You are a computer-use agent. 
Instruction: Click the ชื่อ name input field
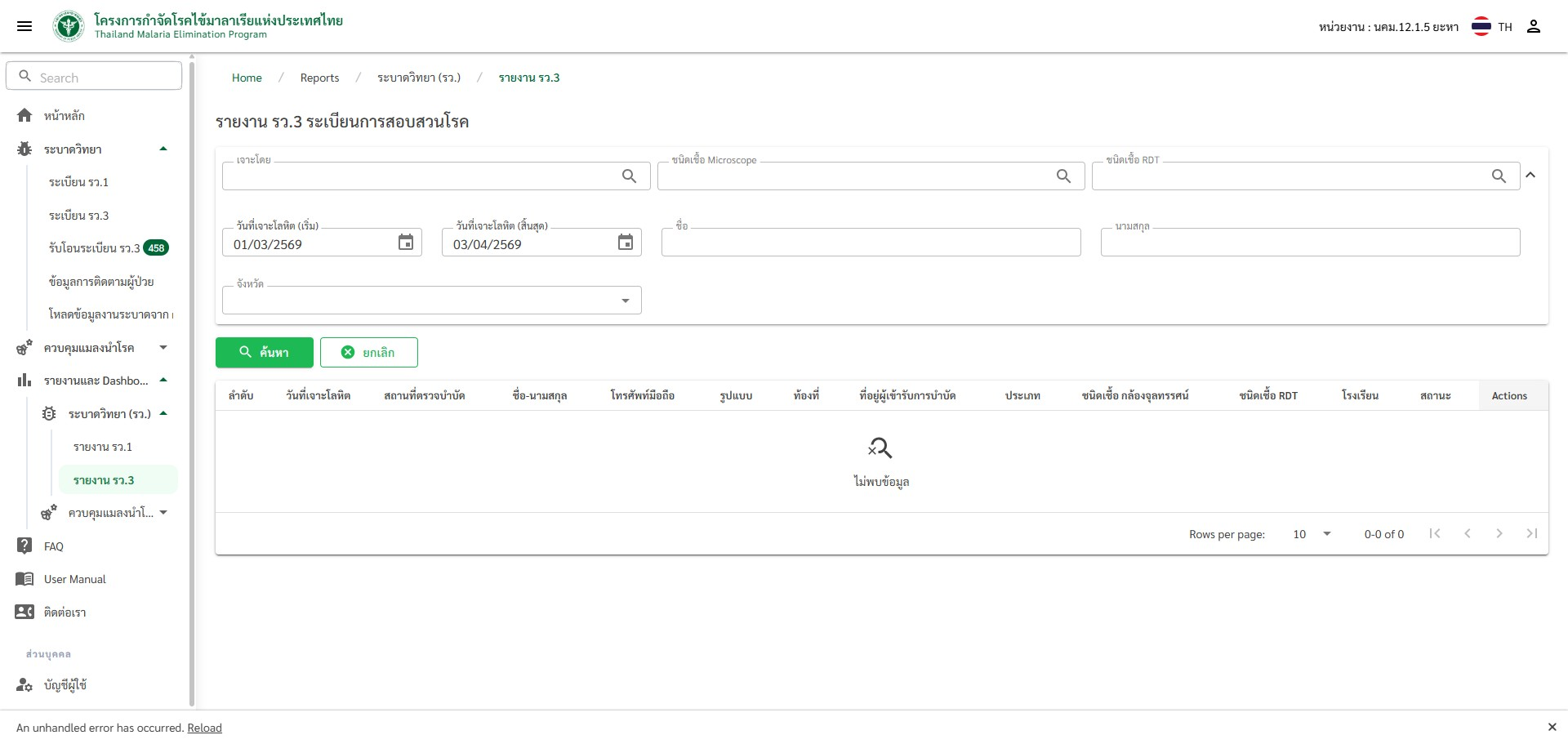click(x=871, y=243)
